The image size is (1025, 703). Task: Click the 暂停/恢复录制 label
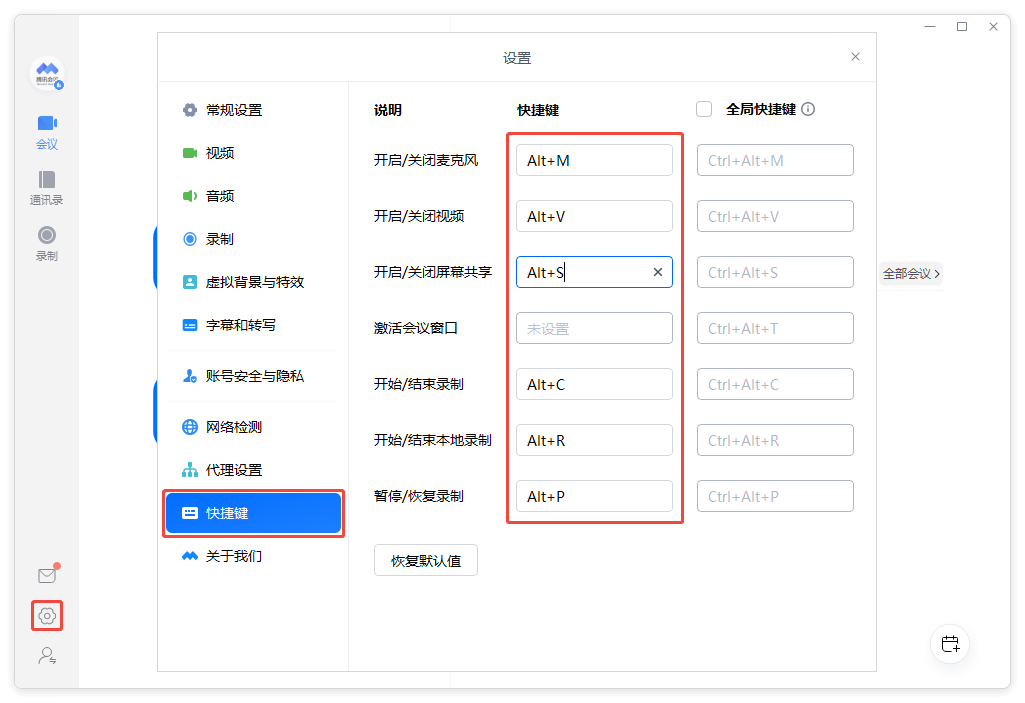[419, 496]
